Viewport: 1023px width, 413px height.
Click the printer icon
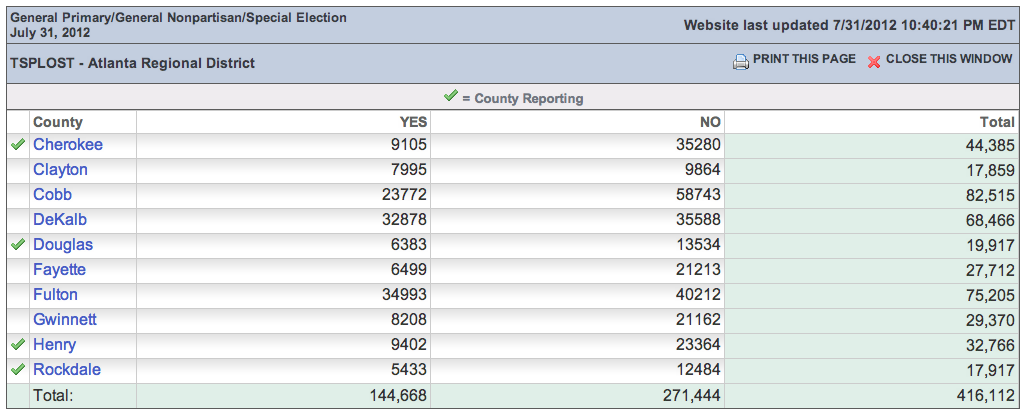[741, 61]
